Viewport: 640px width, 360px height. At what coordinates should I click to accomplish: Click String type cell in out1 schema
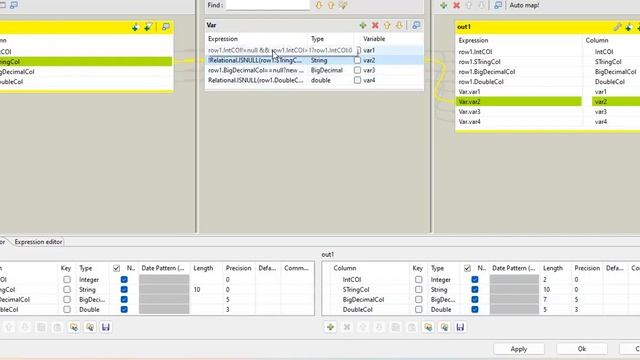(x=439, y=289)
